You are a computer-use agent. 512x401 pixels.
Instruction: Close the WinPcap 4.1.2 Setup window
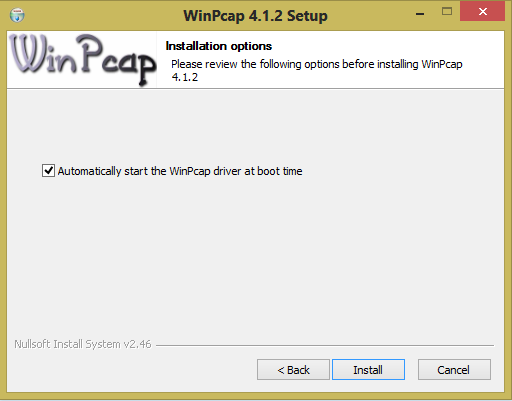(x=482, y=12)
